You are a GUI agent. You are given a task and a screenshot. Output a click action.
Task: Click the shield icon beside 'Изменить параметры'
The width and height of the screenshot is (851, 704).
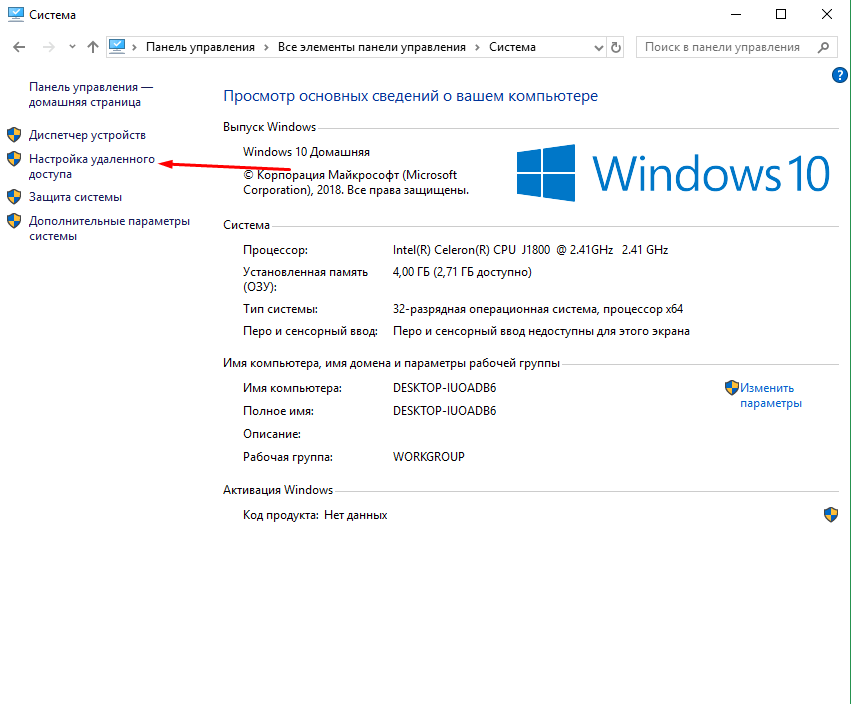point(732,388)
